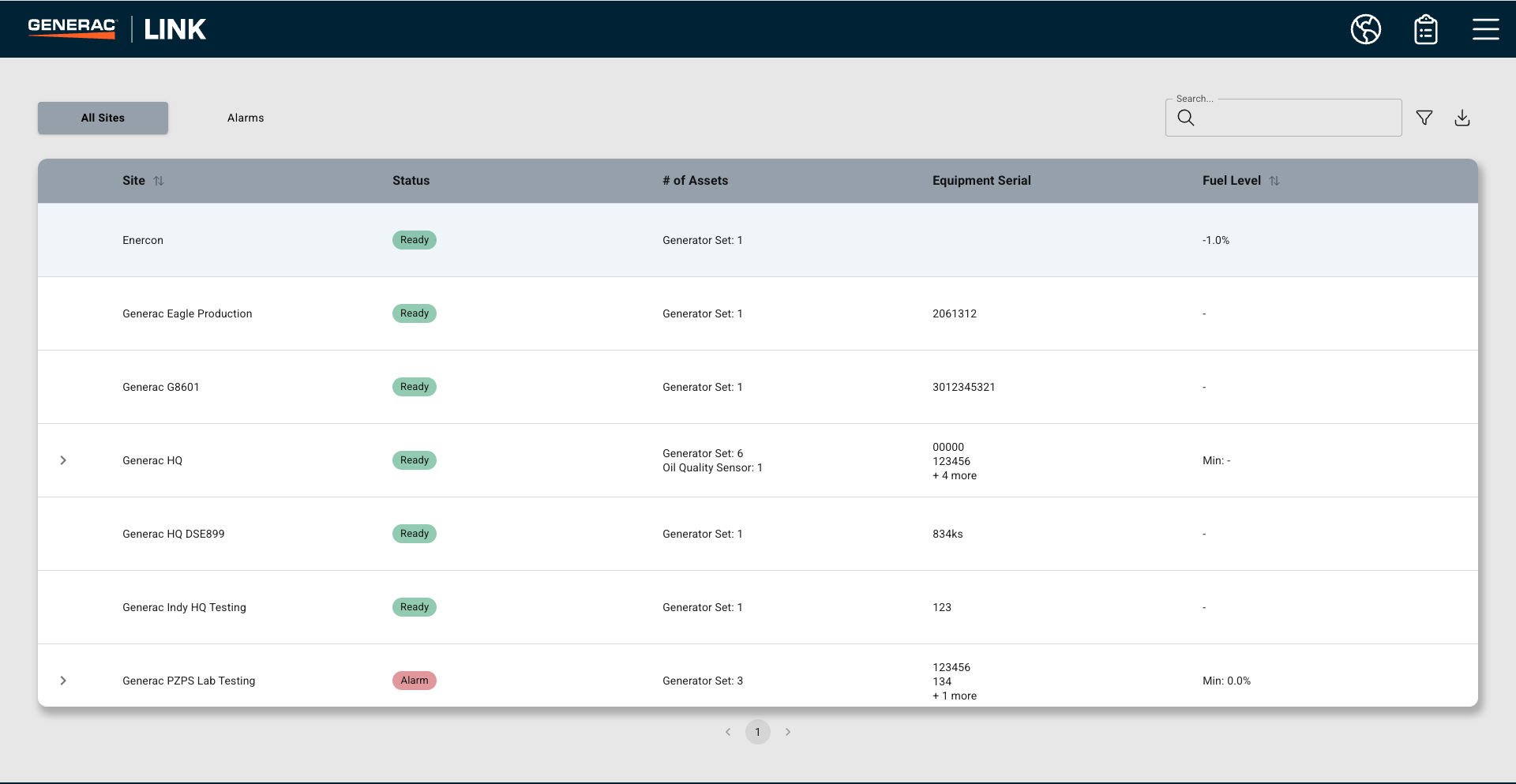Open the Enercon site row
Screen dimensions: 1516x784
[143, 240]
